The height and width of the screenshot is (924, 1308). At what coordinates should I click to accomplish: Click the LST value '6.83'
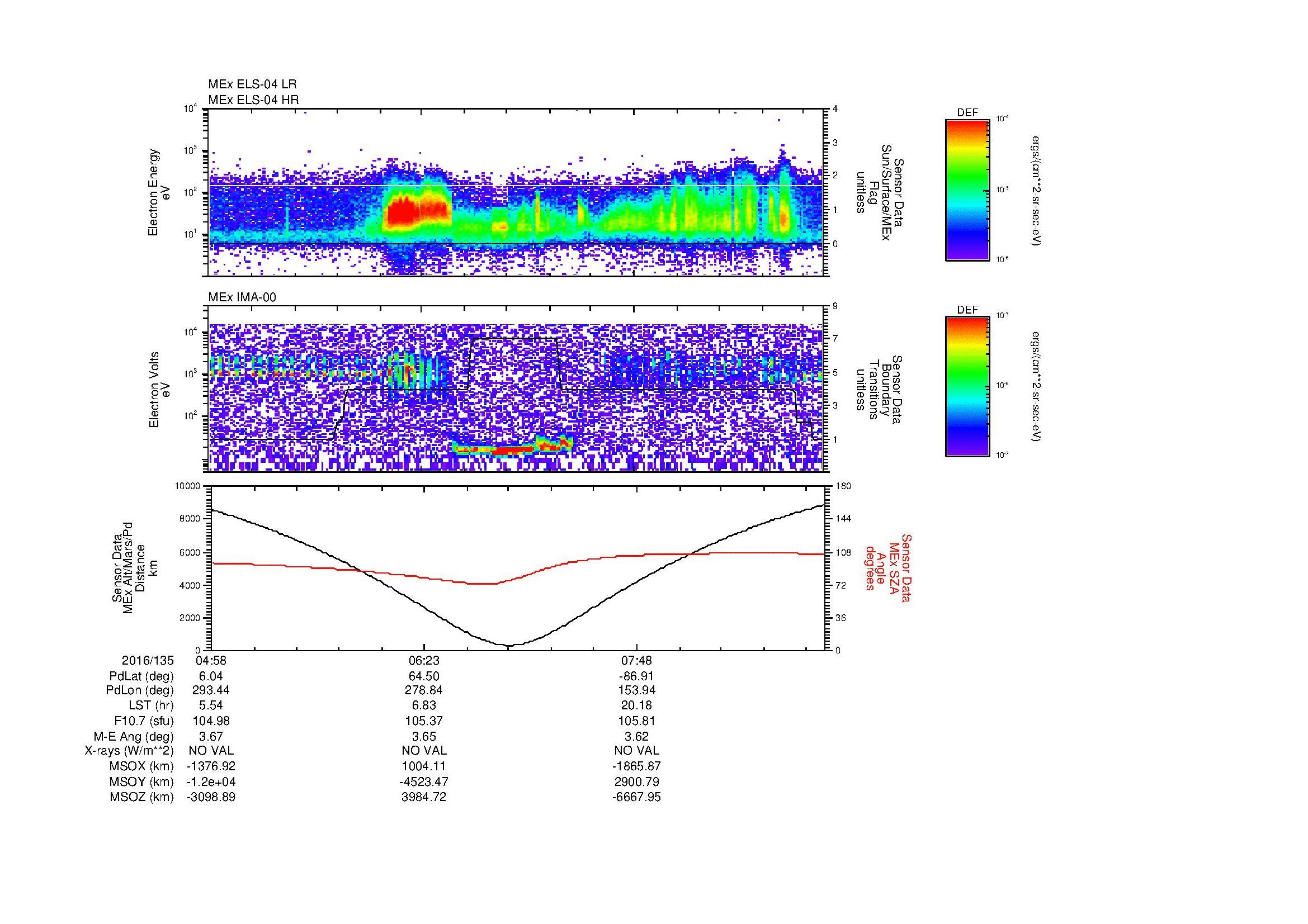[x=424, y=706]
